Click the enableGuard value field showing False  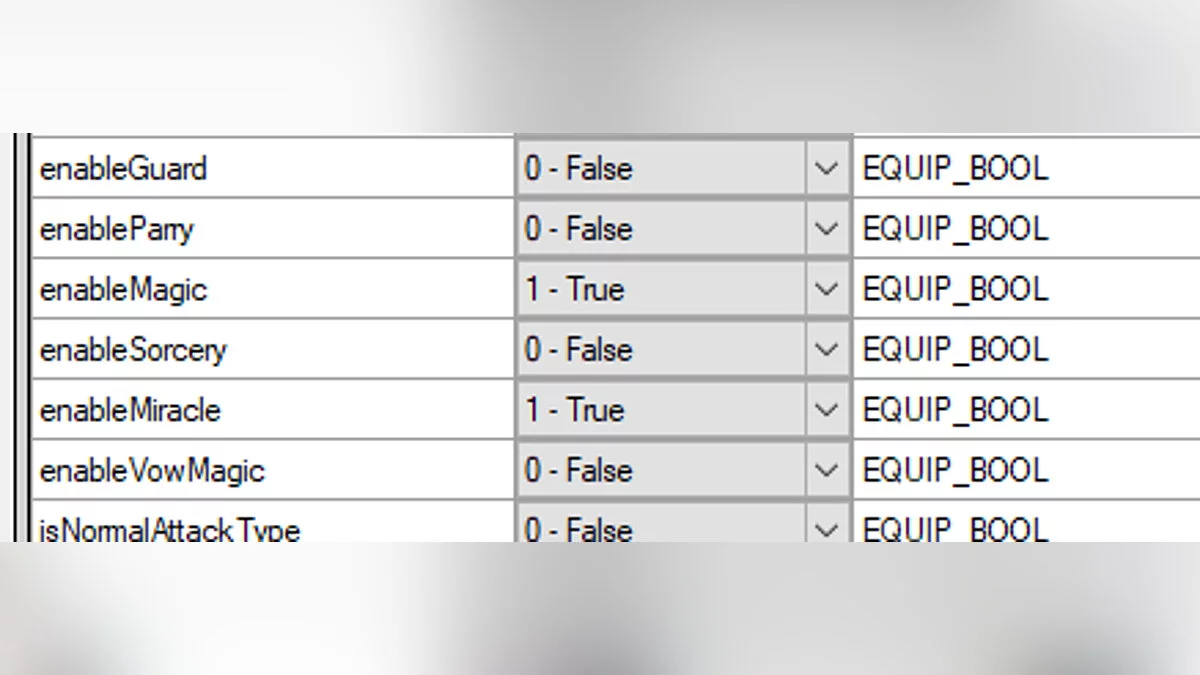(660, 169)
